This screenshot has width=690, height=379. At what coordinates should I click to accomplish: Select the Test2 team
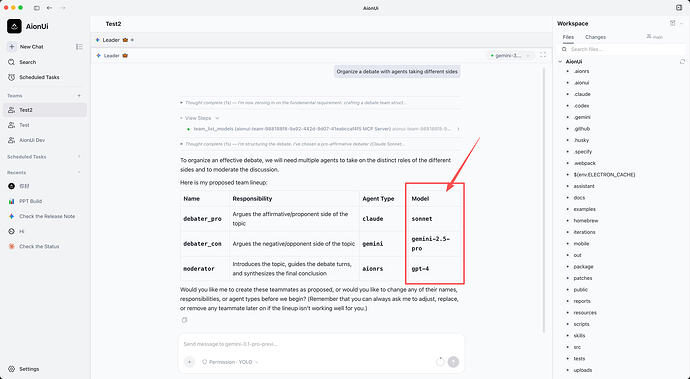point(45,110)
